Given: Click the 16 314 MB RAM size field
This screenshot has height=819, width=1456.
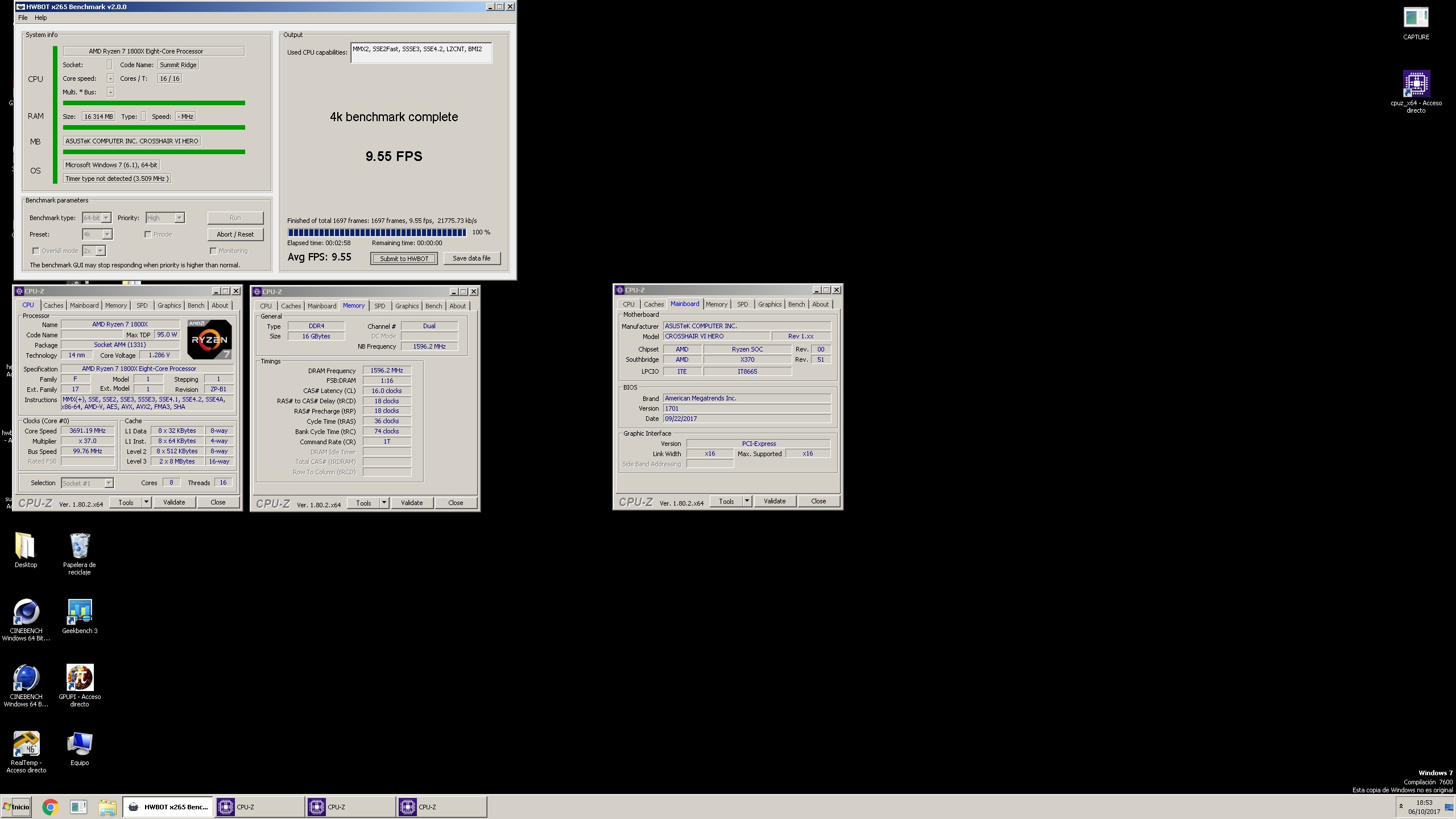Looking at the screenshot, I should (98, 117).
